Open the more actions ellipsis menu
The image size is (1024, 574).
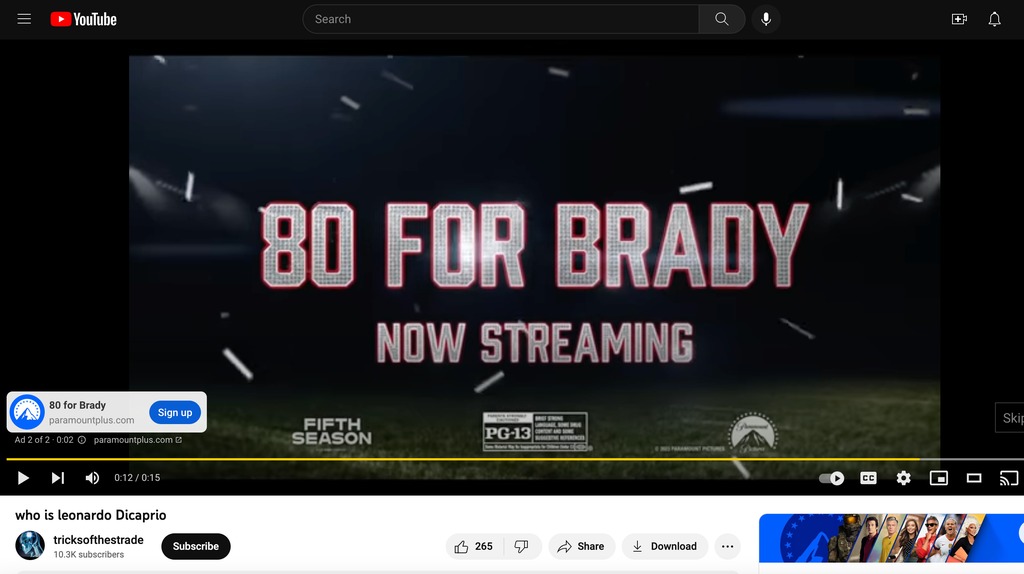pos(727,546)
